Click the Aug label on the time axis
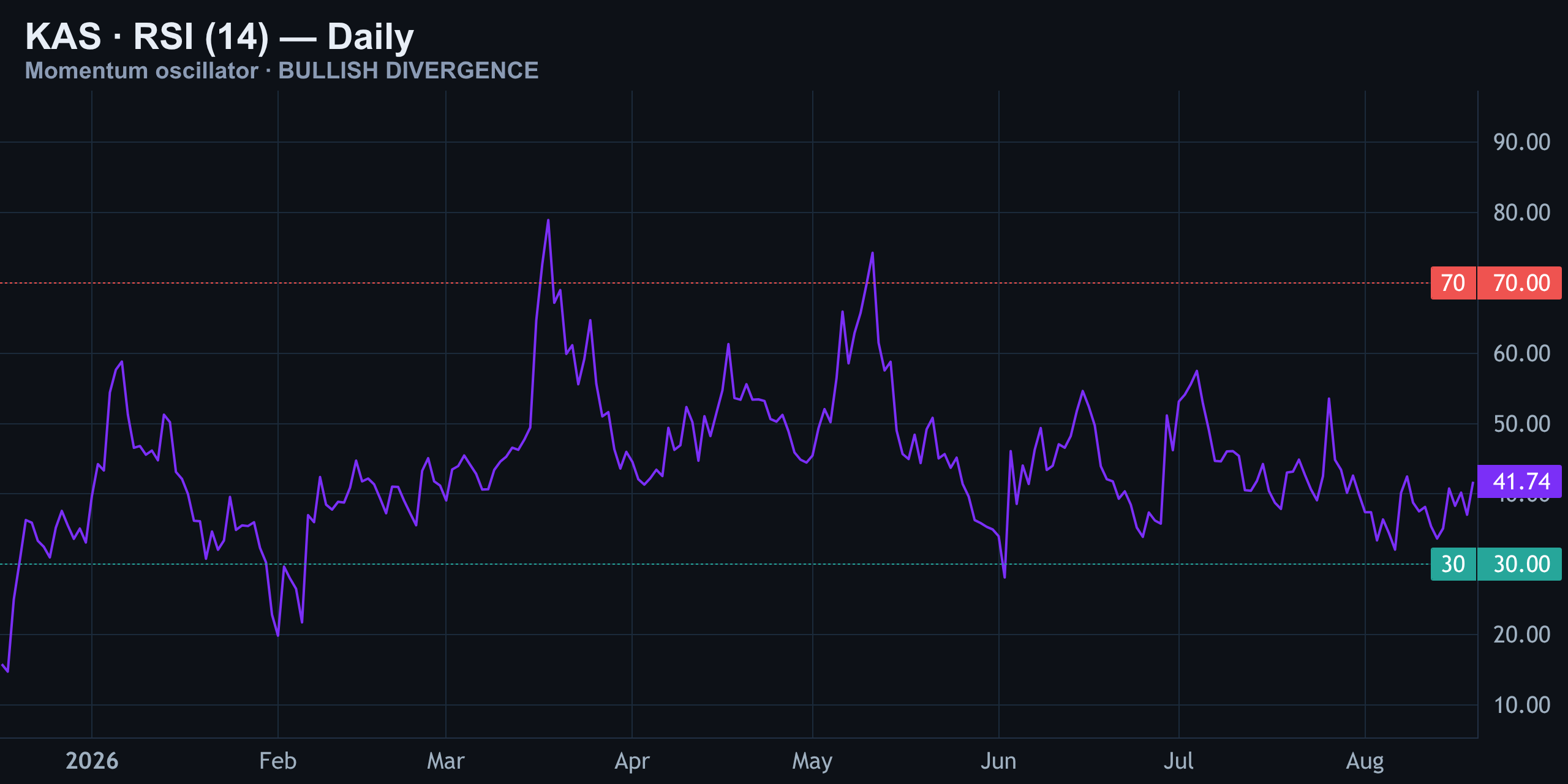 tap(1365, 761)
